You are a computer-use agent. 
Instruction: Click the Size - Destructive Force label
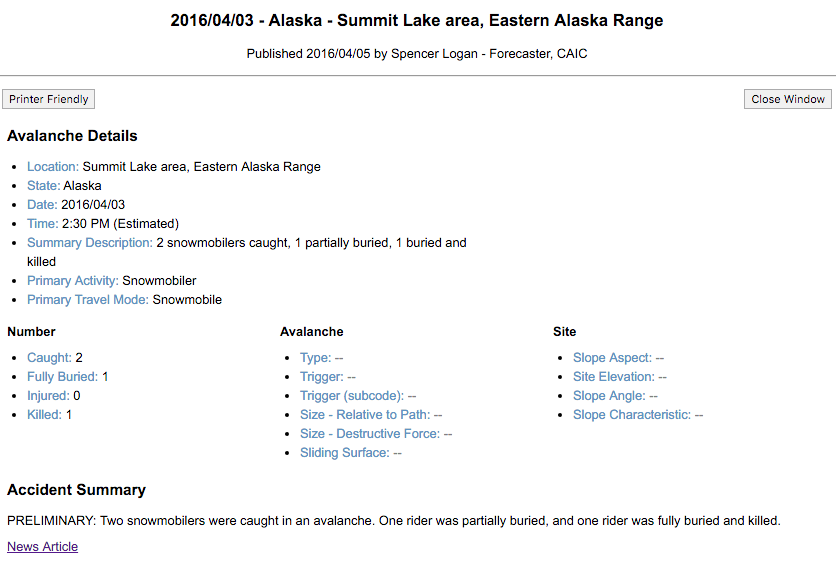[370, 434]
